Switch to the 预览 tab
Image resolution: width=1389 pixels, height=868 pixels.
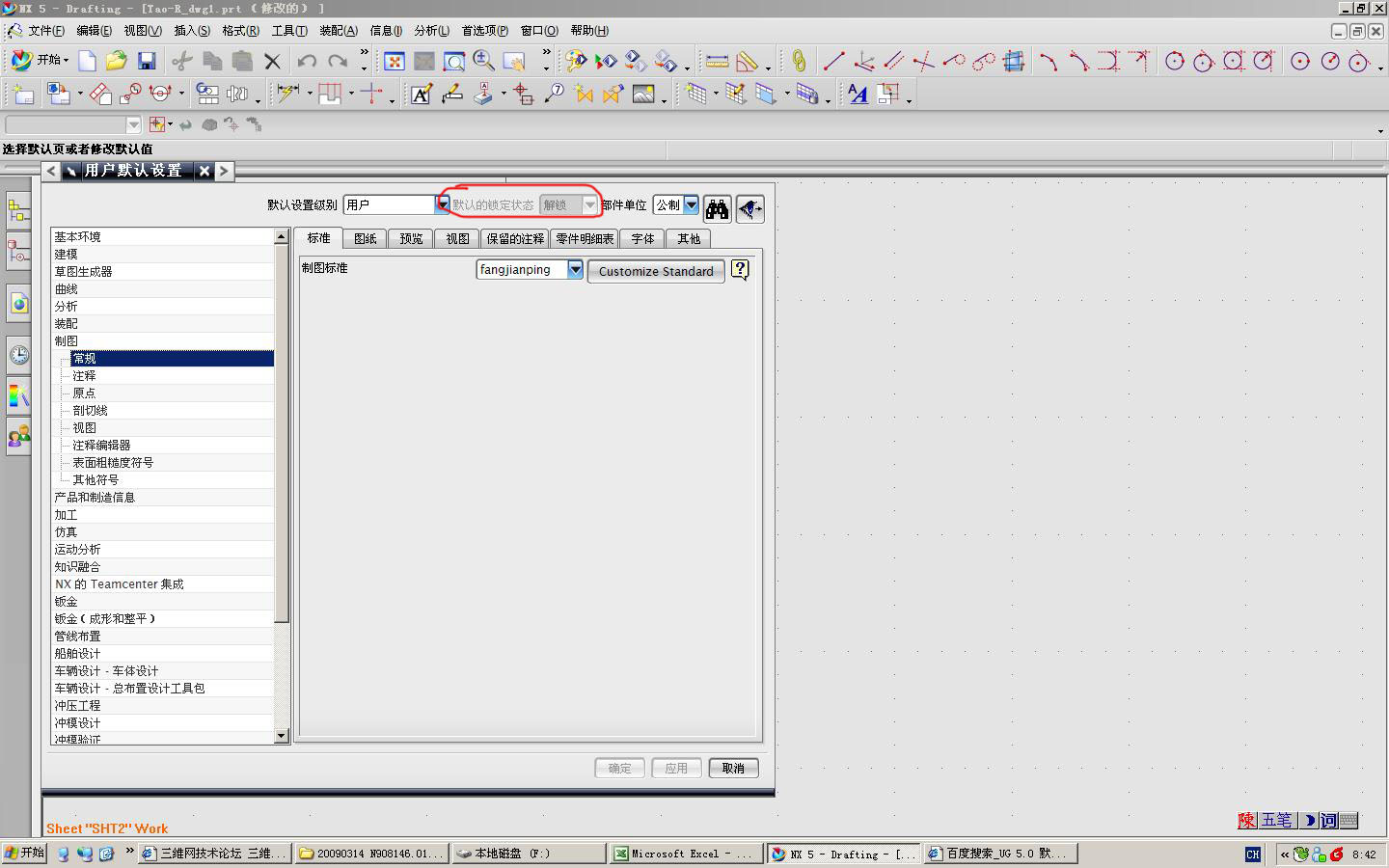[411, 238]
